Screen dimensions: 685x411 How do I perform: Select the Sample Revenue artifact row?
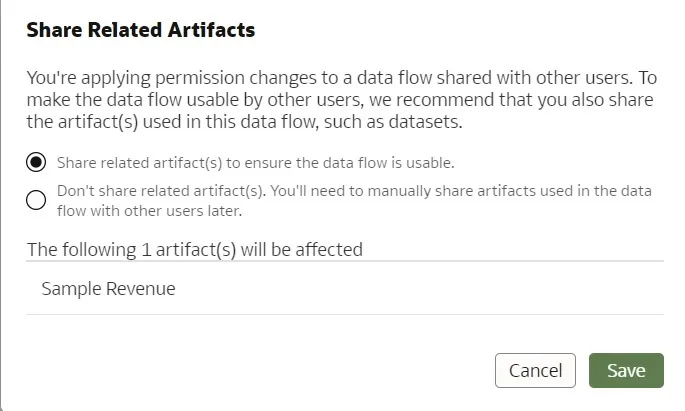pos(344,289)
